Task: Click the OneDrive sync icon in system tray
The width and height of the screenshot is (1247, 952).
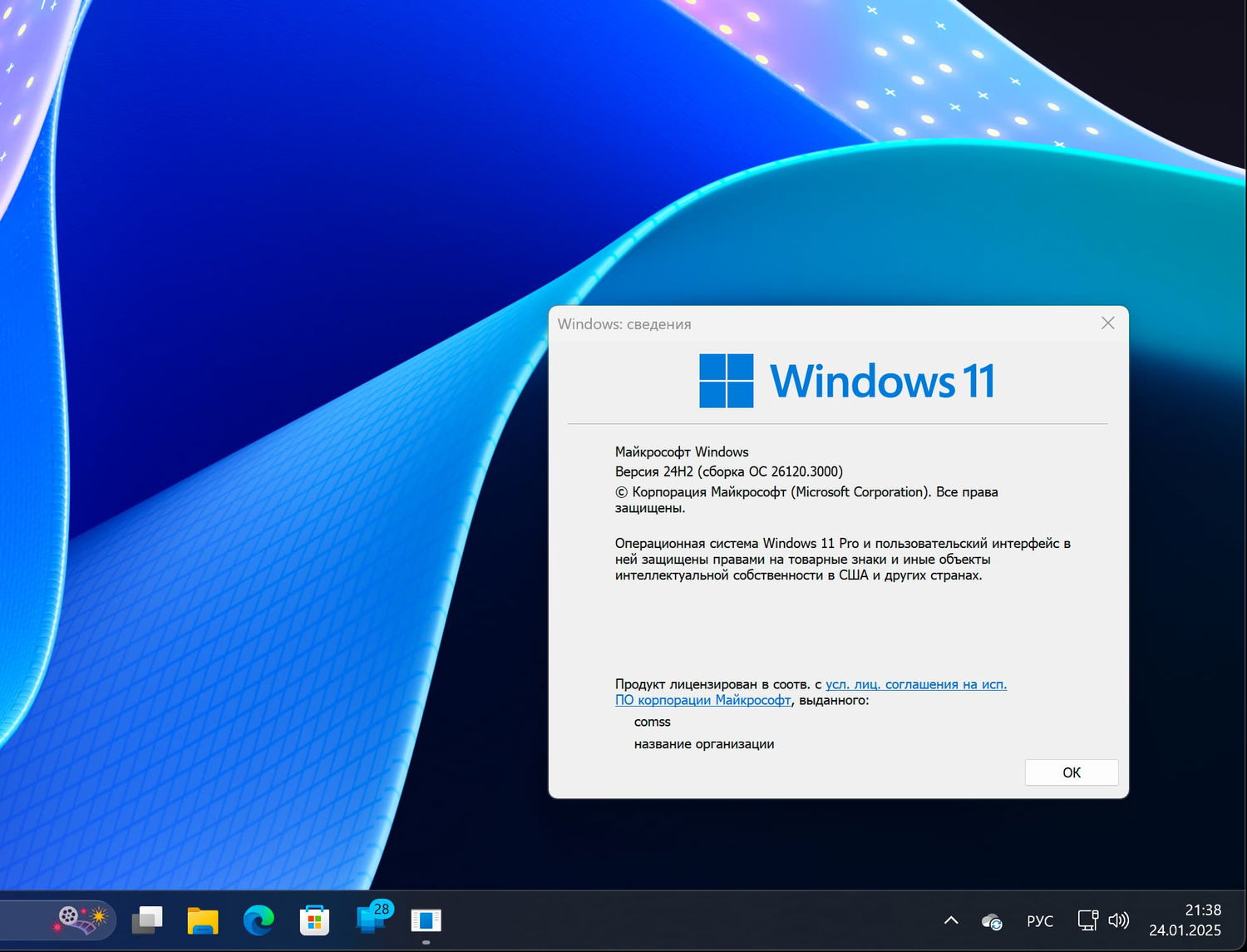Action: 990,920
